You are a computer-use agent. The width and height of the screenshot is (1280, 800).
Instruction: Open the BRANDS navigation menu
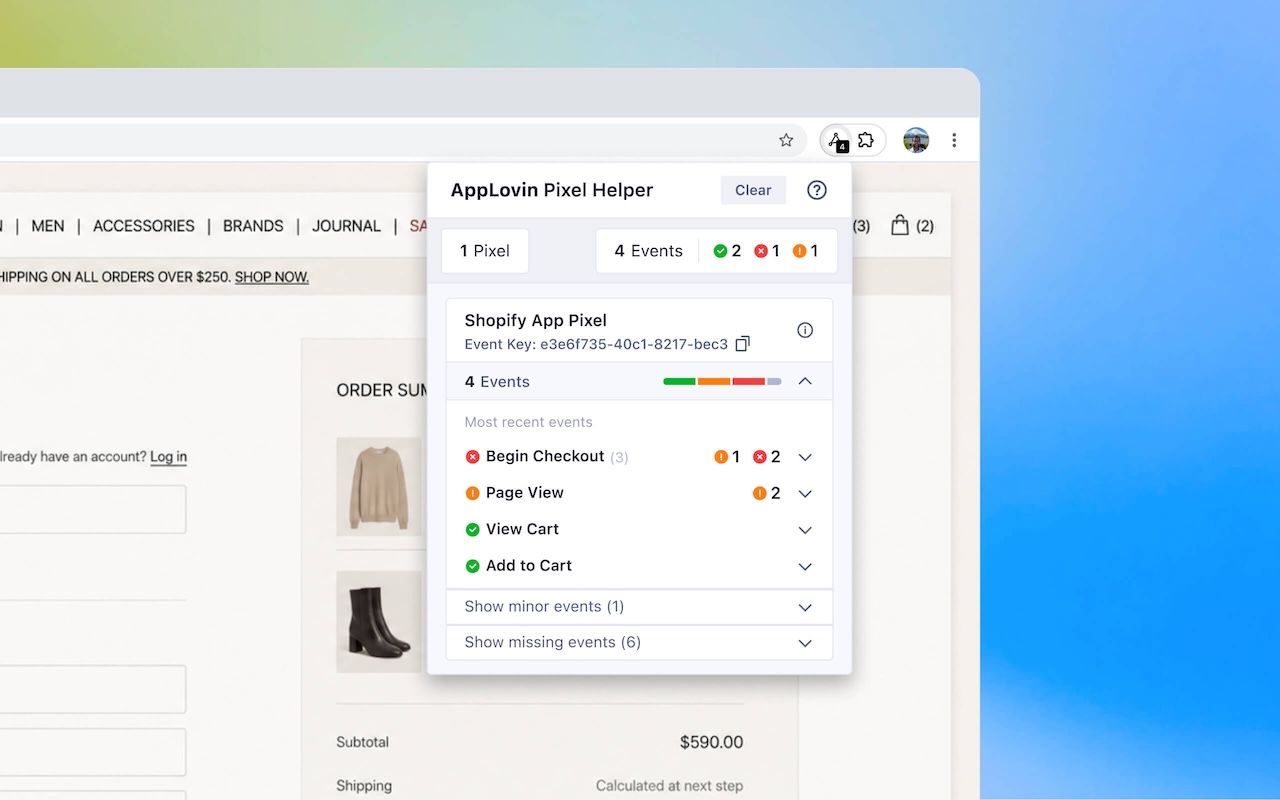tap(253, 226)
